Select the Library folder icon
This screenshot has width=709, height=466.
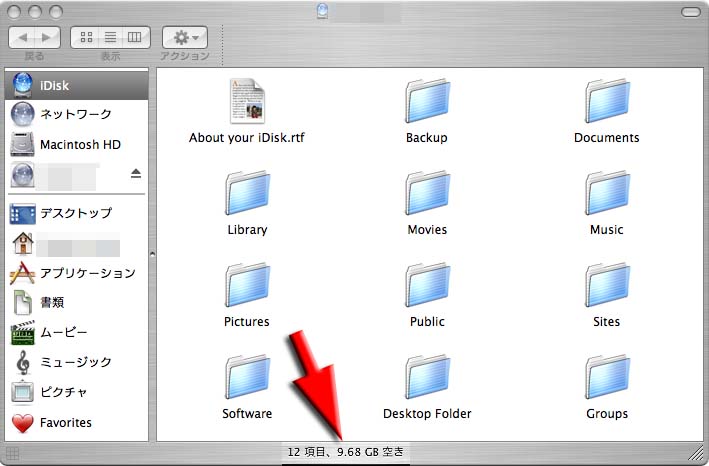coord(247,193)
